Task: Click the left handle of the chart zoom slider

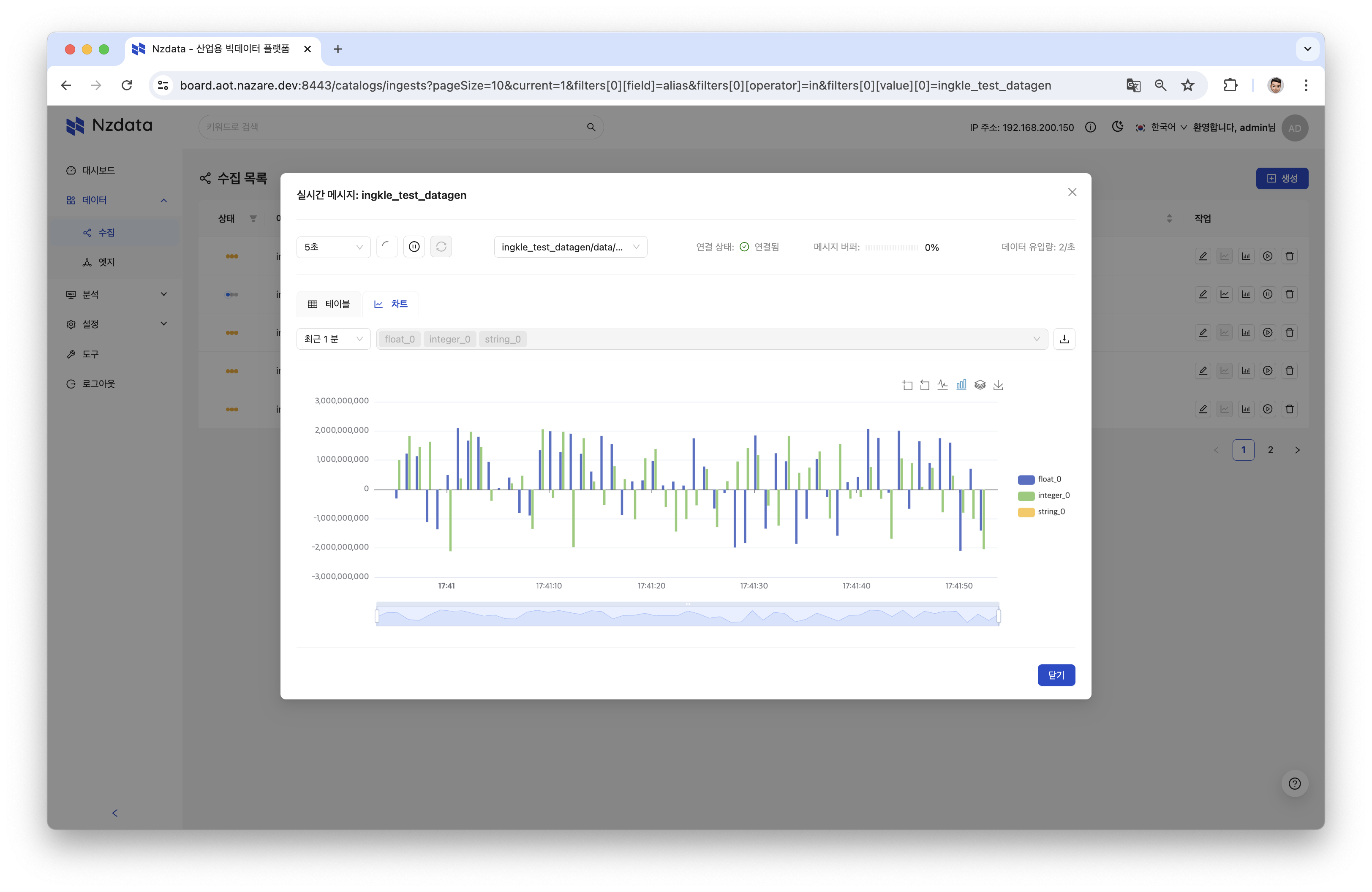Action: tap(377, 616)
